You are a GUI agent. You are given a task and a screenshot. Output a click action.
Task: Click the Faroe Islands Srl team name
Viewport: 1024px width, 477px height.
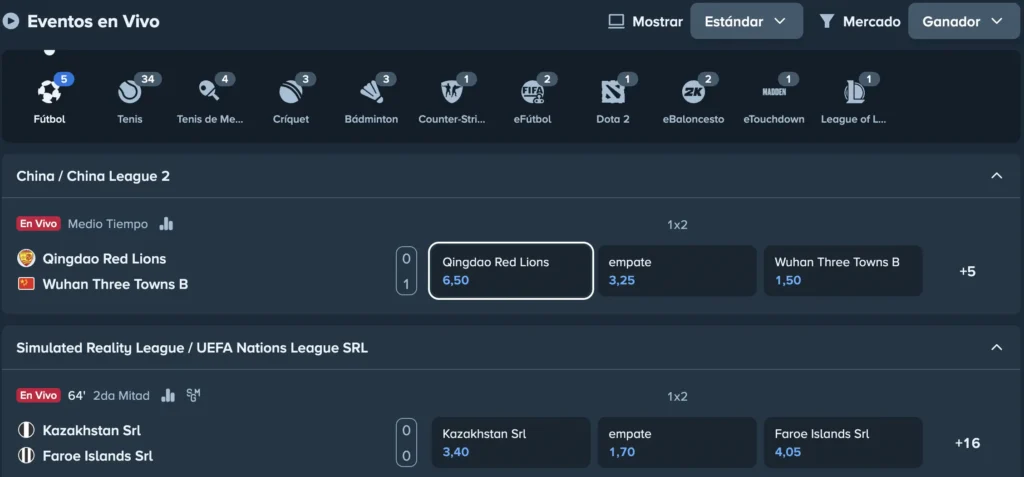pos(98,455)
